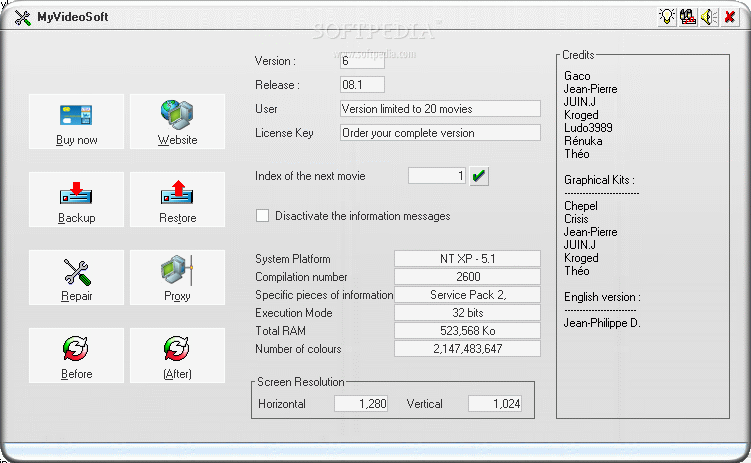Select the System Platform value NT XP - 5.1
751x463 pixels.
point(467,259)
